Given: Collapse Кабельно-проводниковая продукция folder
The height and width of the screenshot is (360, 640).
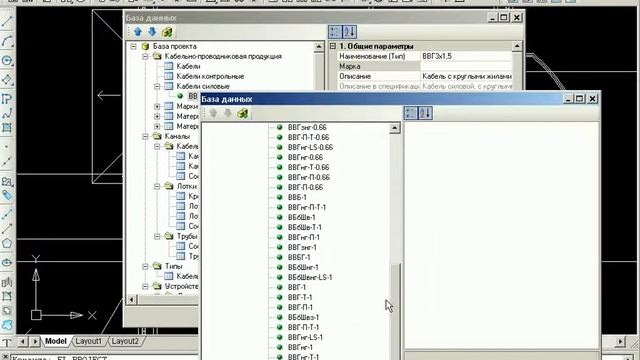Looking at the screenshot, I should click(145, 56).
